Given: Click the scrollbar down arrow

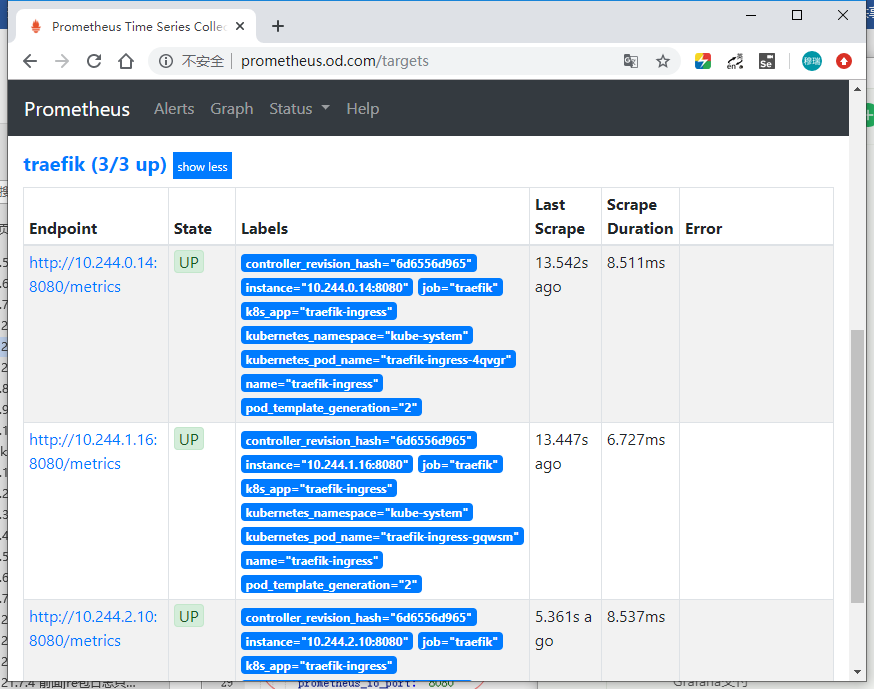Looking at the screenshot, I should click(x=857, y=672).
